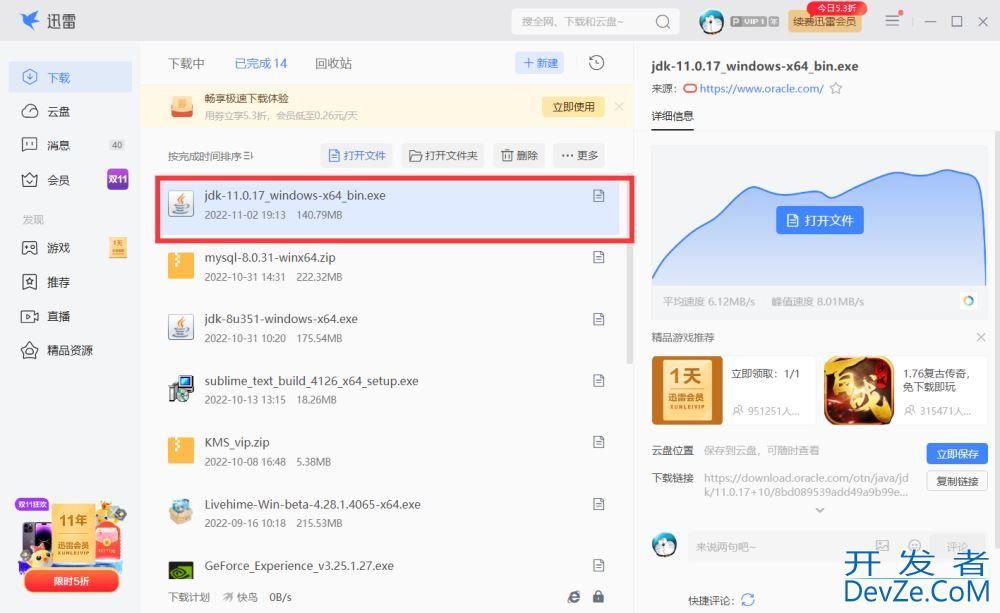
Task: Select sublime_text_build_4126_x64_setup.exe row
Action: tap(390, 390)
